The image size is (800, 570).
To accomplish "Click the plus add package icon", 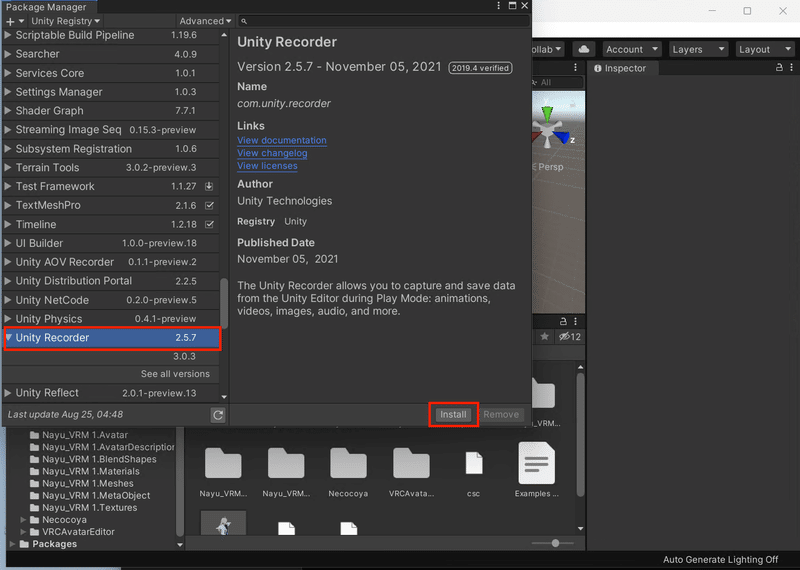I will point(10,21).
